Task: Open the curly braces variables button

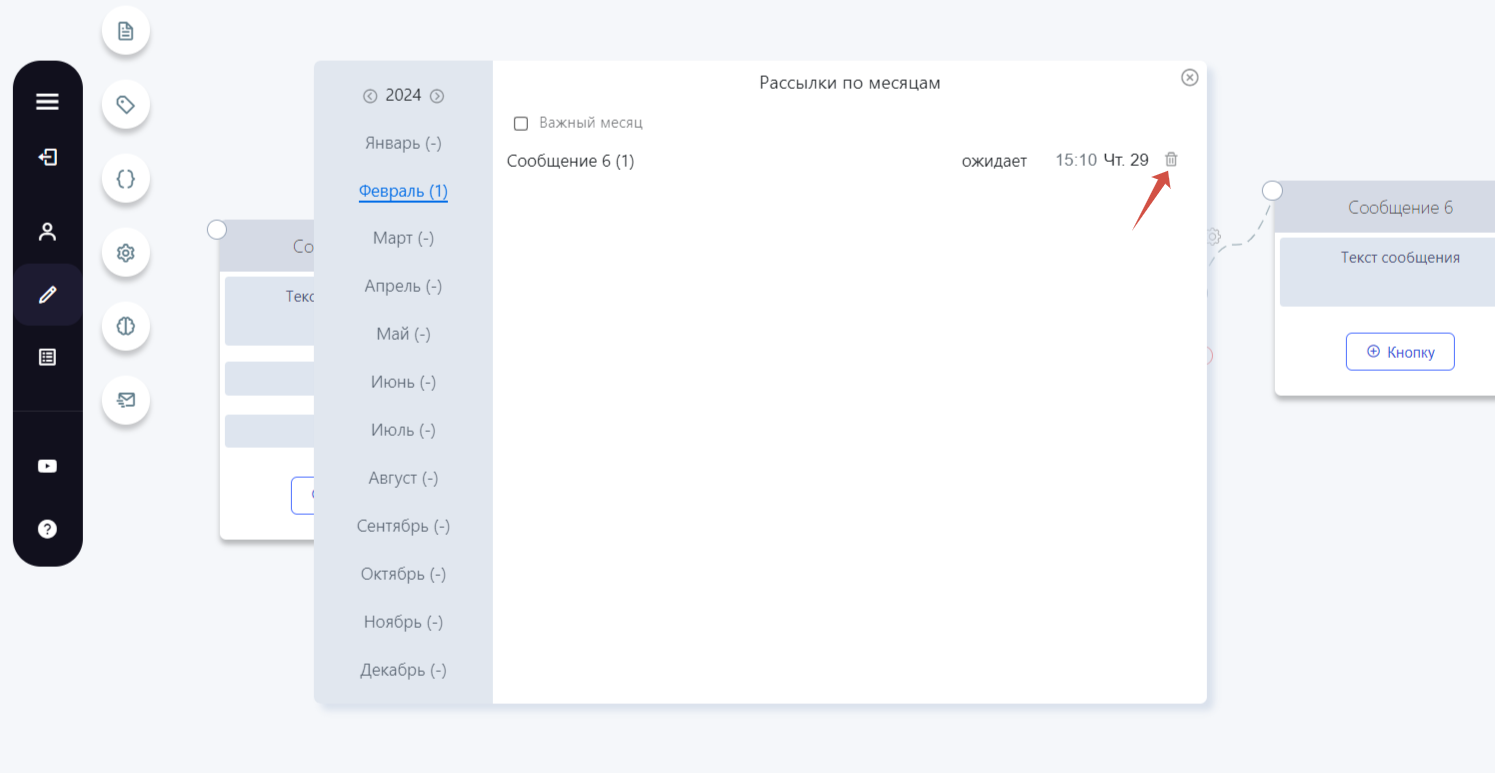Action: [126, 179]
